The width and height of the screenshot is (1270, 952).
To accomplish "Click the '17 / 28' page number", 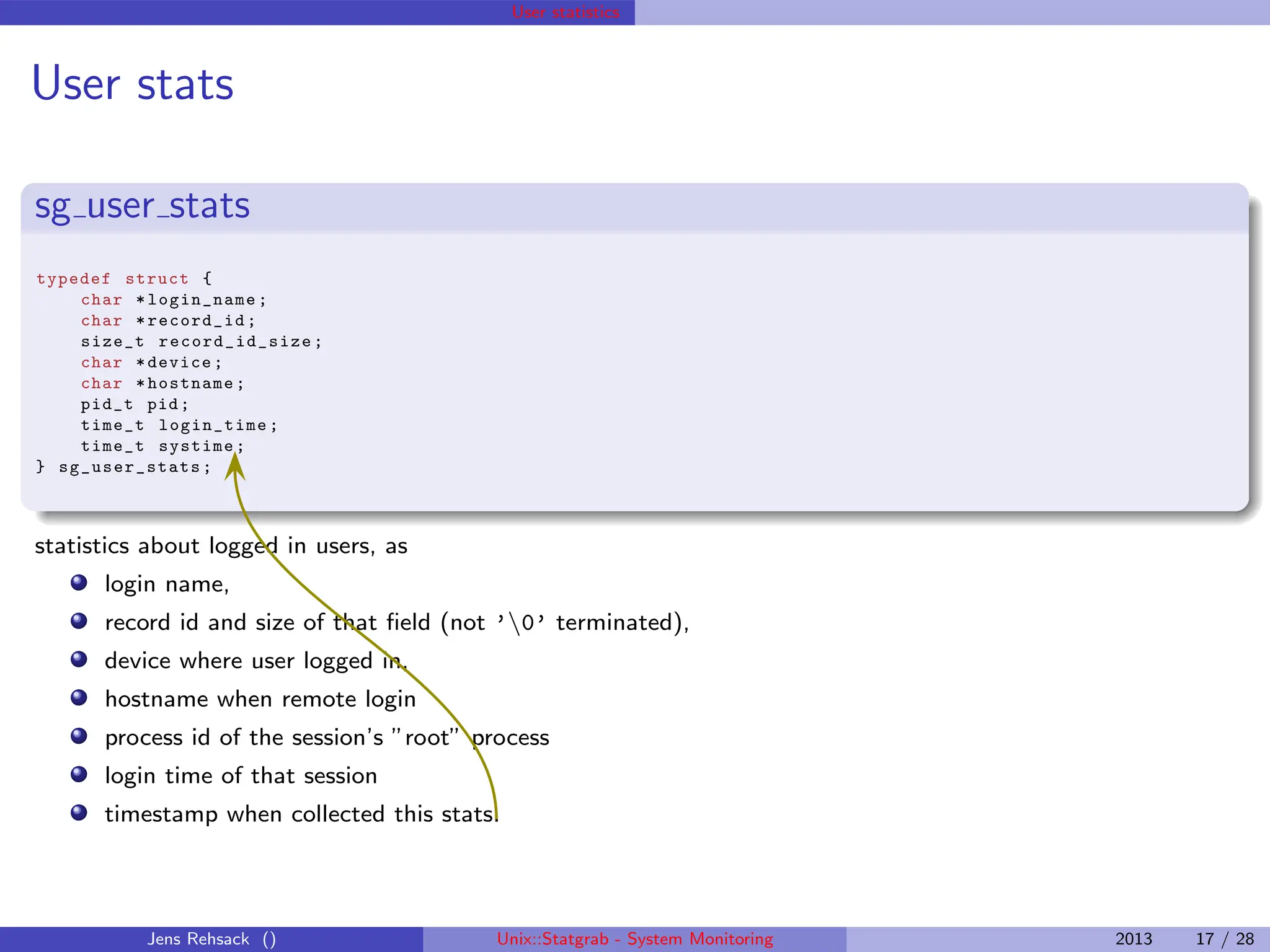I will click(x=1225, y=939).
